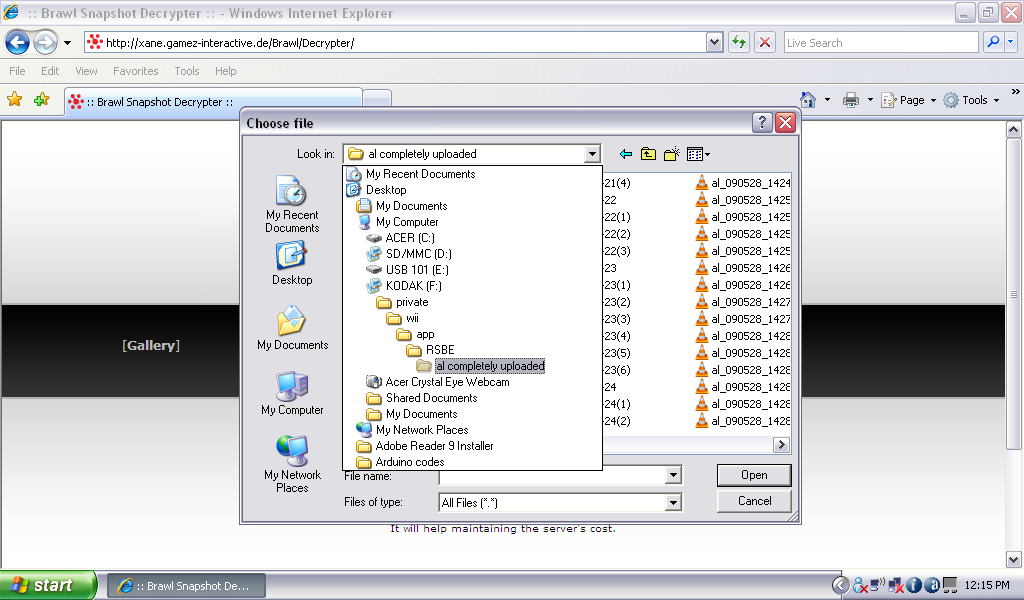1024x600 pixels.
Task: Click the File name text field
Action: pos(552,475)
